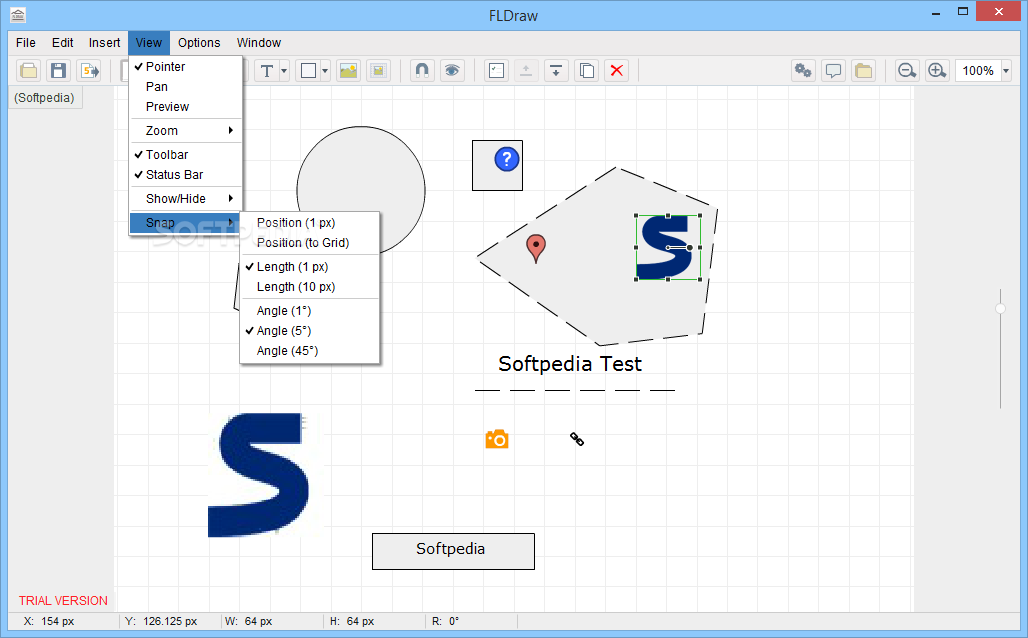Choose Angle (1°) snap option

click(310, 311)
